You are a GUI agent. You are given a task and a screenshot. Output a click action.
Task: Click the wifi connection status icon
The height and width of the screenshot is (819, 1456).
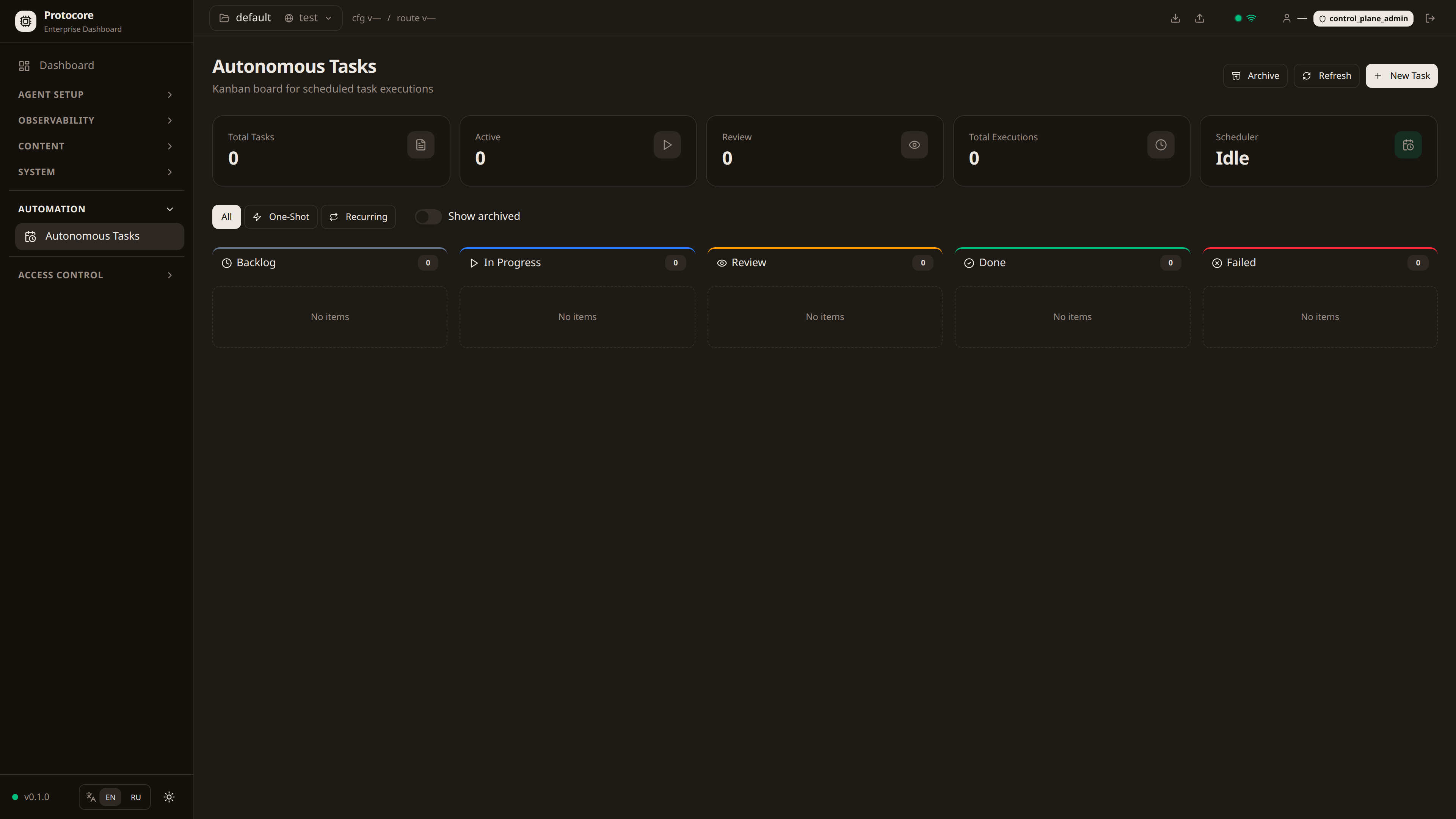point(1251,18)
